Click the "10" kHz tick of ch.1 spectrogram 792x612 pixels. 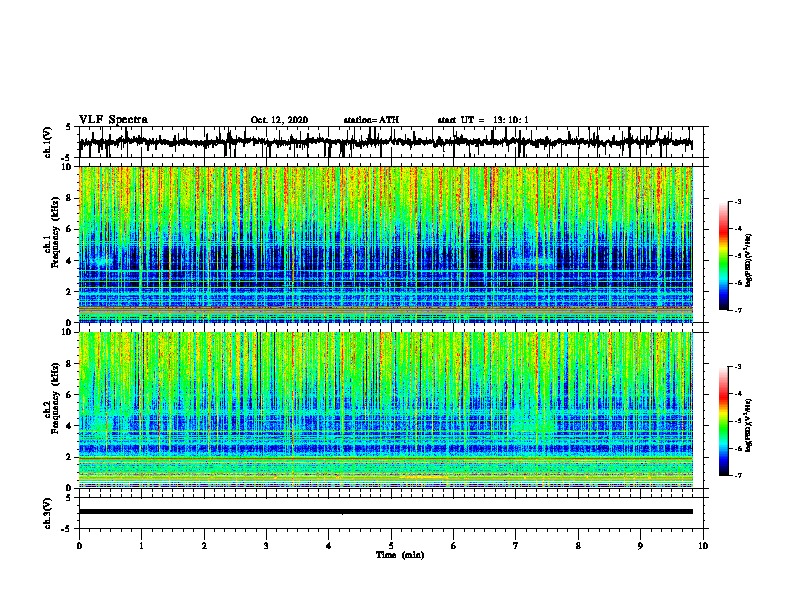66,167
